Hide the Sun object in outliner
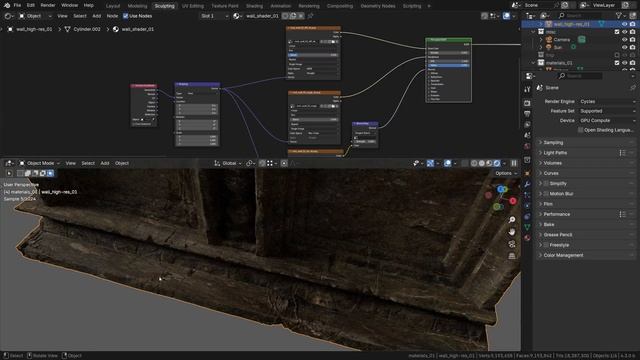This screenshot has width=640, height=360. [x=624, y=47]
